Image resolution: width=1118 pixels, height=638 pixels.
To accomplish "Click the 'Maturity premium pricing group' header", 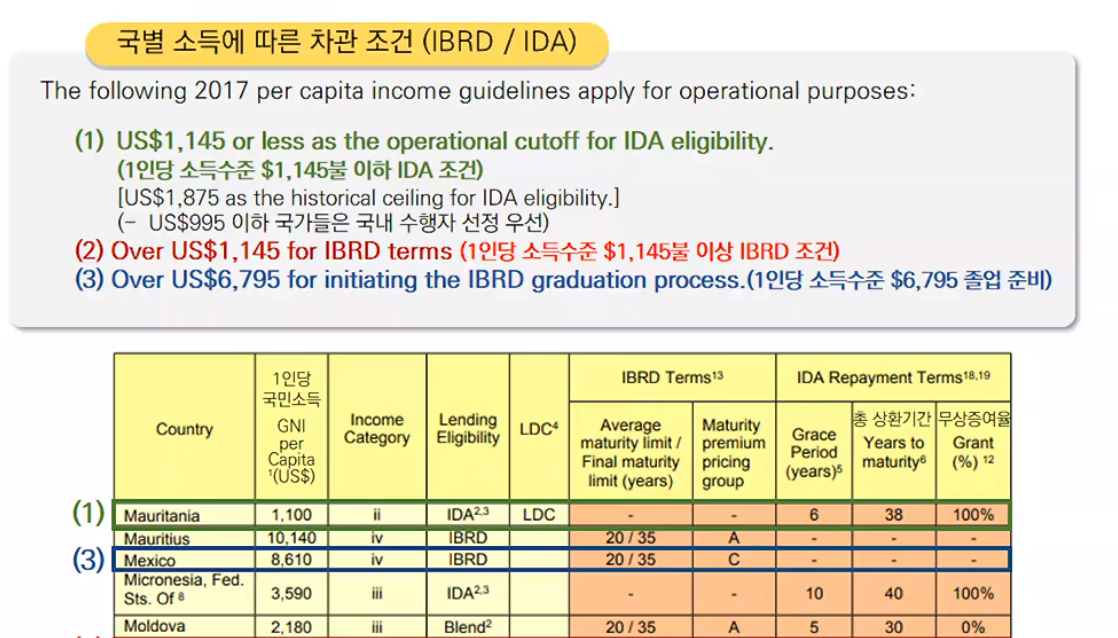I will [734, 453].
